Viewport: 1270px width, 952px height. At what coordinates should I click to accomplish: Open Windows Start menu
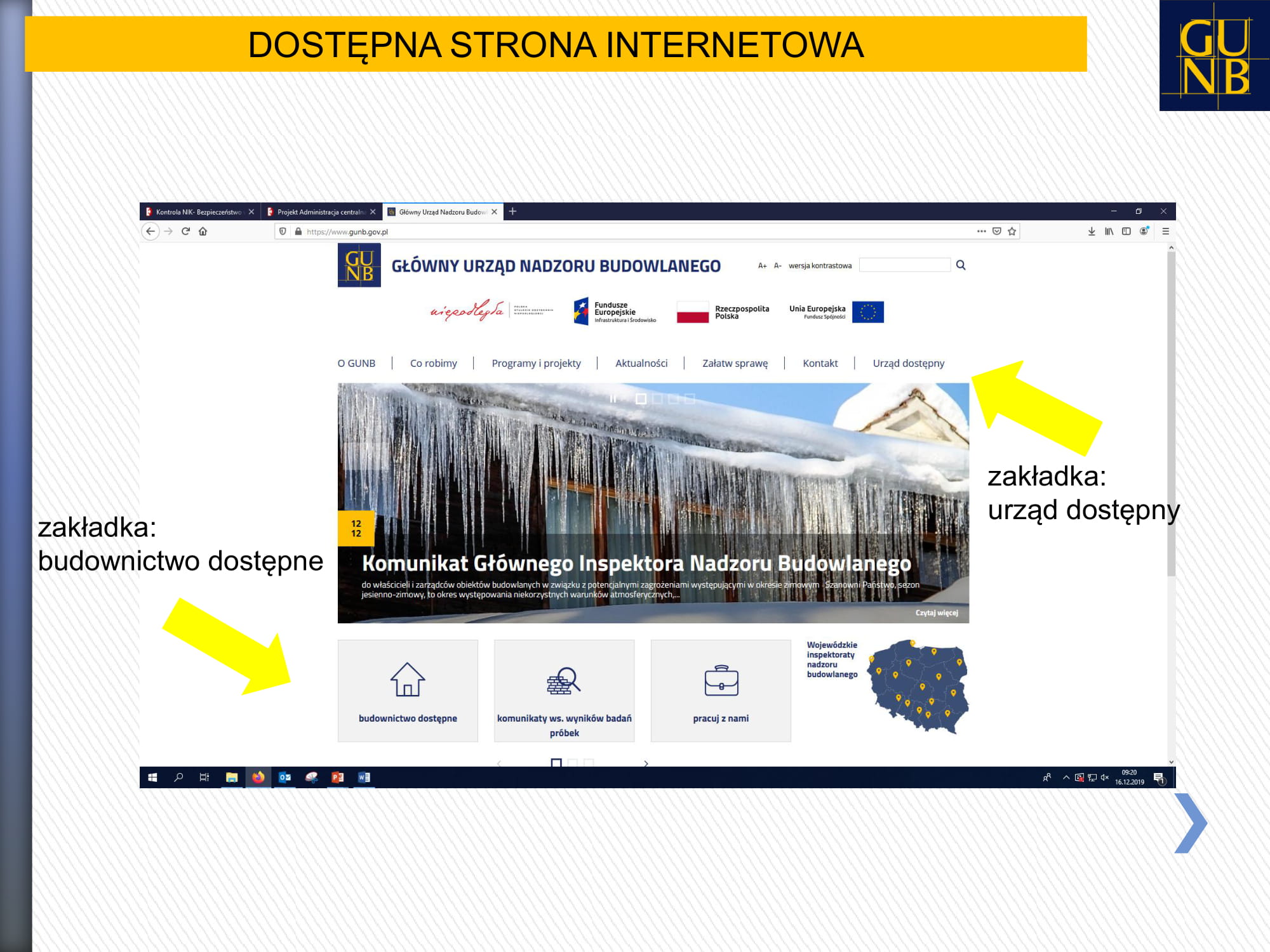point(152,777)
